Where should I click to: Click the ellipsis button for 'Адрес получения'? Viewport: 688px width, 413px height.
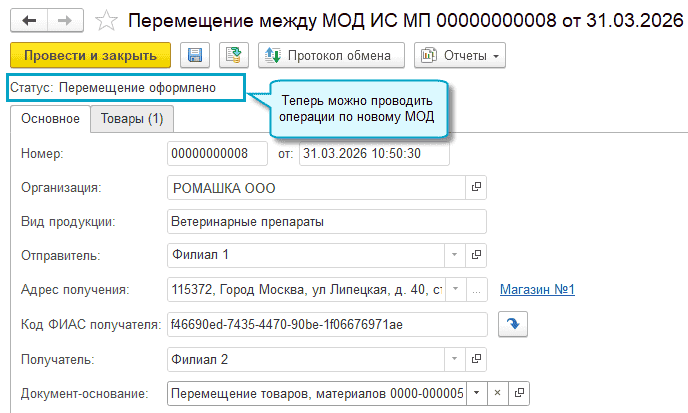(x=477, y=290)
